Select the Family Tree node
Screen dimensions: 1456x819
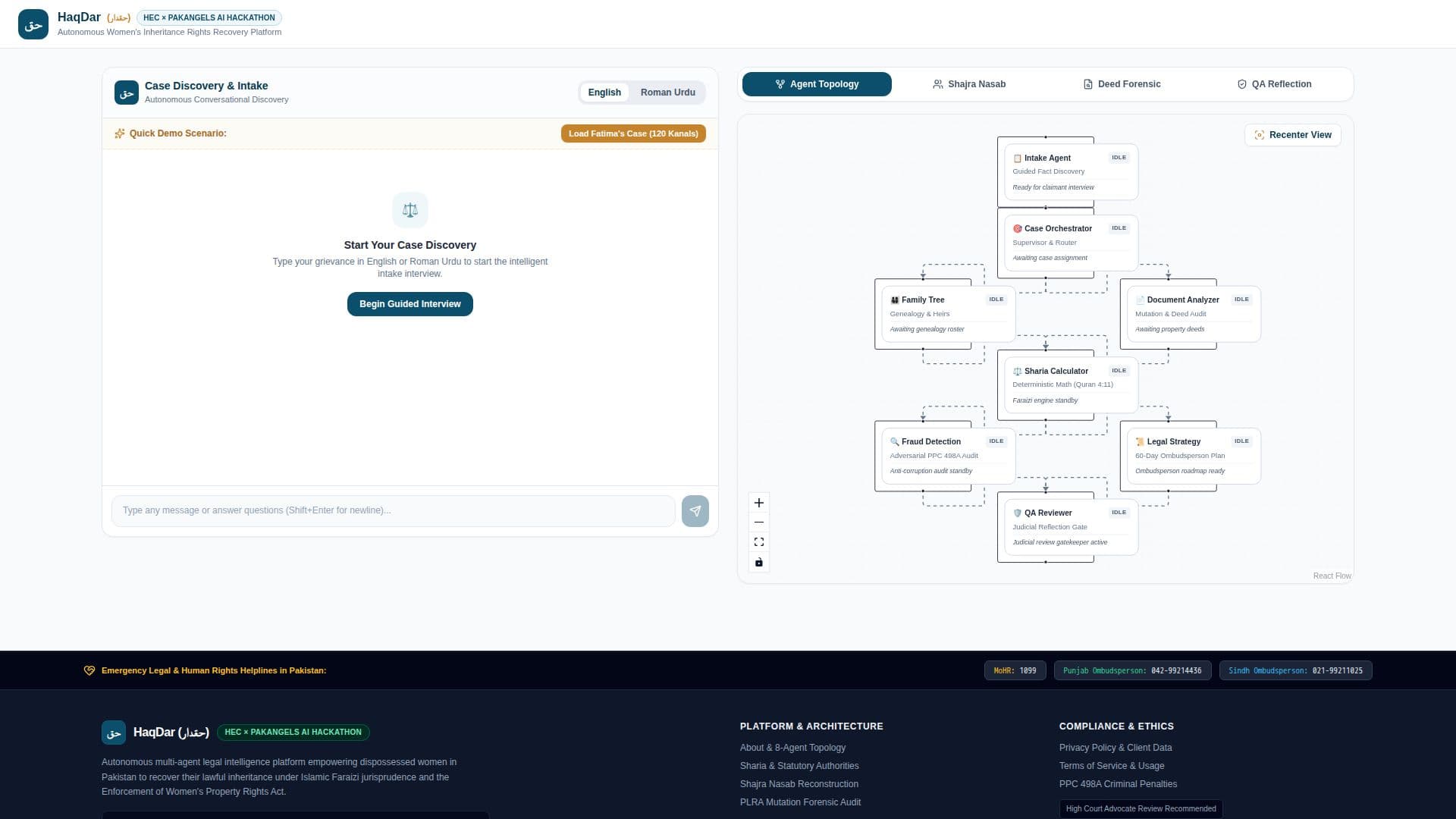click(x=948, y=314)
